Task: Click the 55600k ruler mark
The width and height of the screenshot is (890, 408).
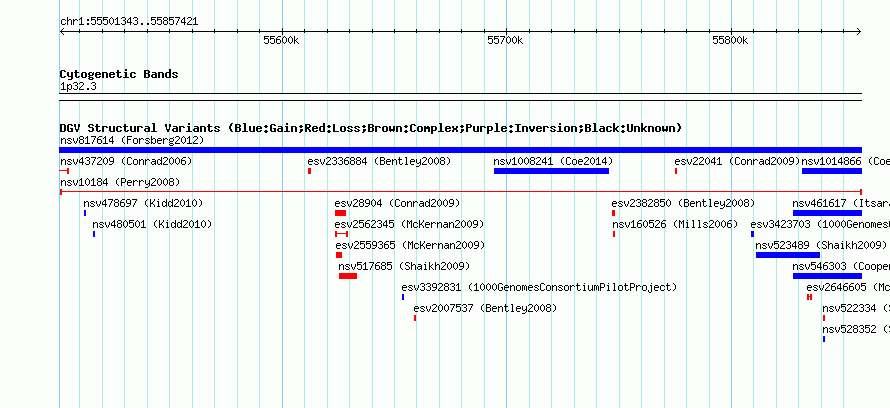Action: coord(281,40)
